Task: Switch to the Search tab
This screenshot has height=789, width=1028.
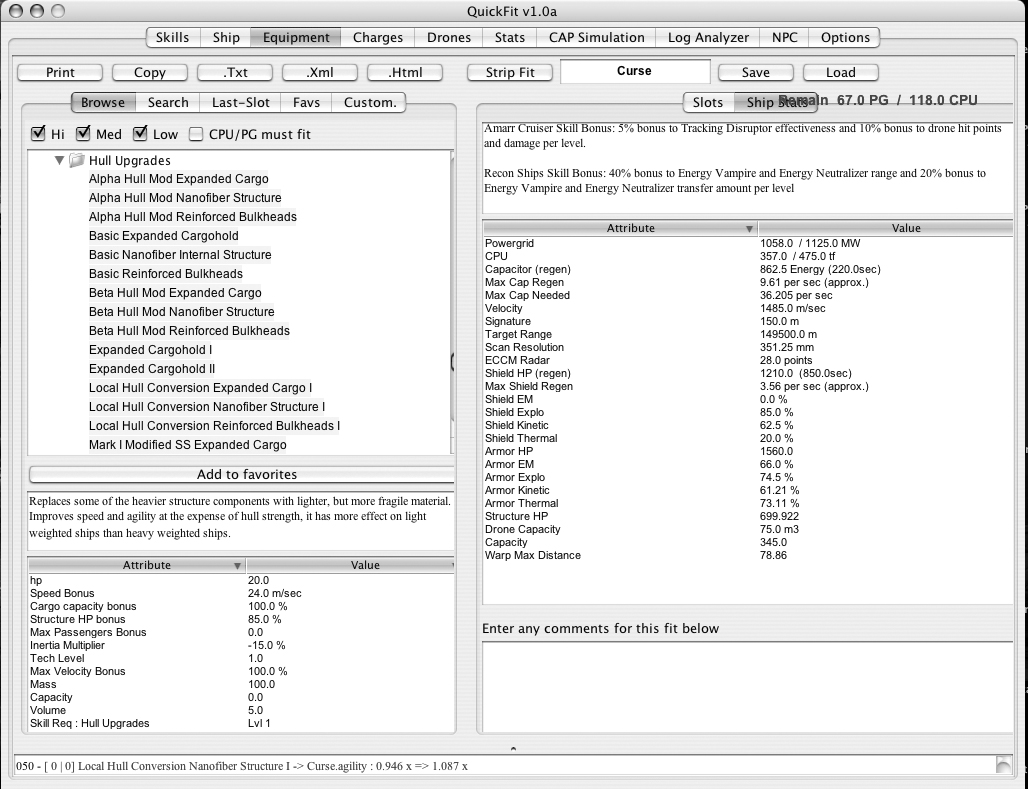Action: pyautogui.click(x=168, y=102)
